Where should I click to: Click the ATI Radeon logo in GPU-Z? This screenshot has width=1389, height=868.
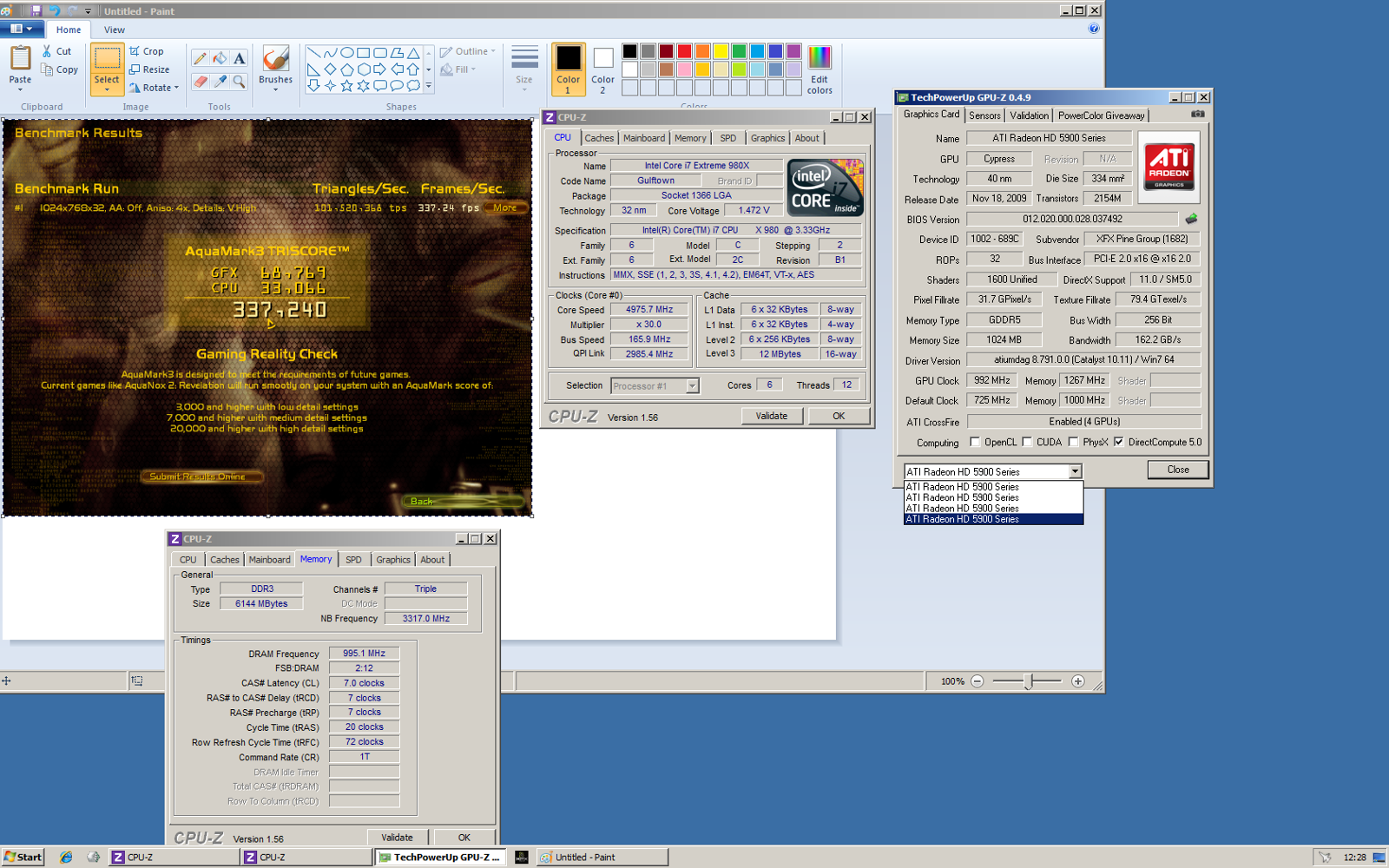tap(1168, 166)
